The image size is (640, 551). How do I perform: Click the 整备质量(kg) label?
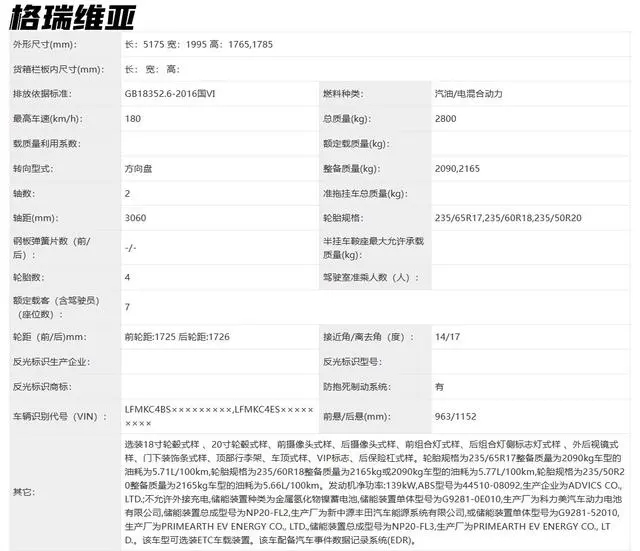[x=351, y=169]
